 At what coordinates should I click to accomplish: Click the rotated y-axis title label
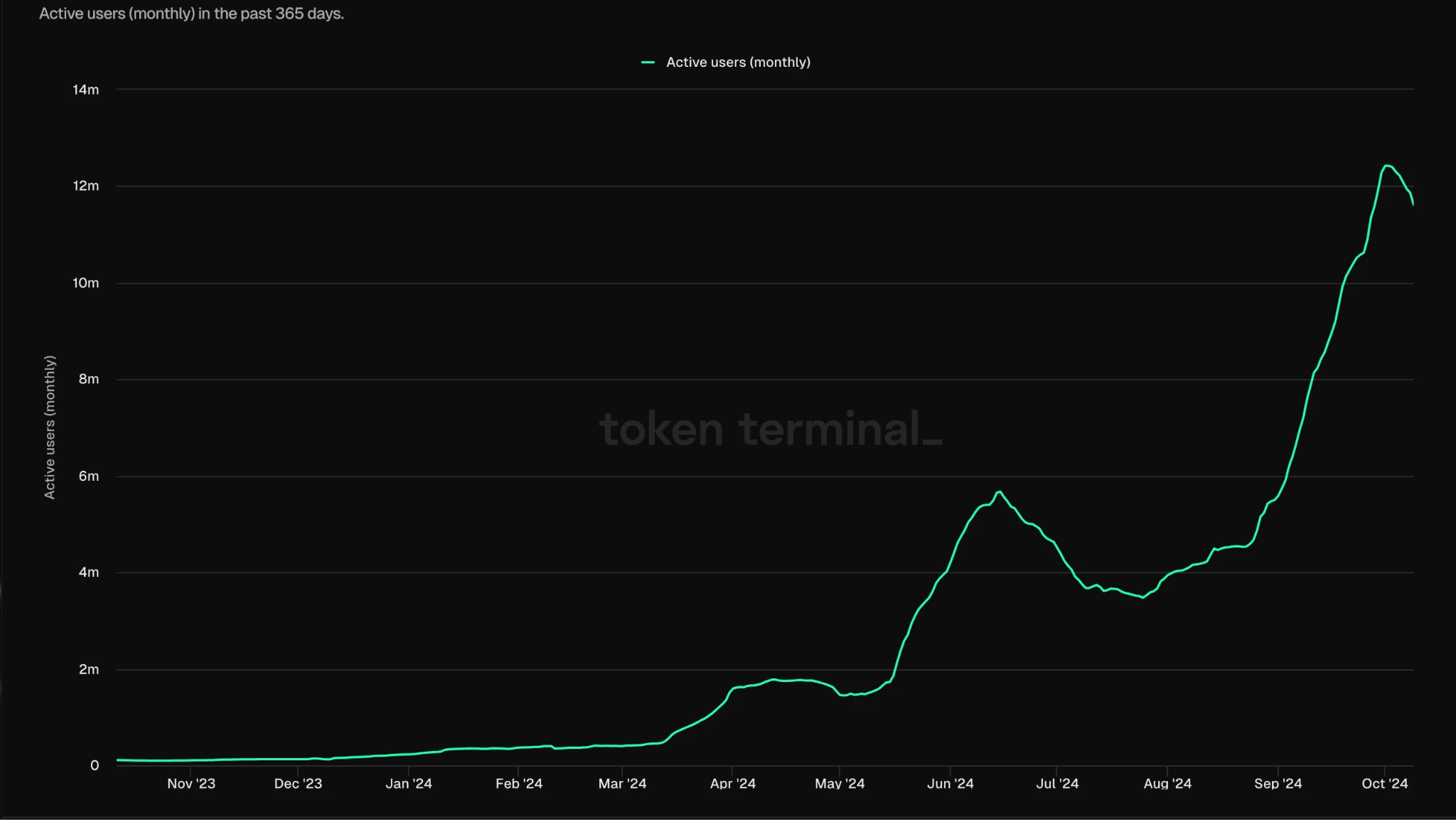[50, 427]
